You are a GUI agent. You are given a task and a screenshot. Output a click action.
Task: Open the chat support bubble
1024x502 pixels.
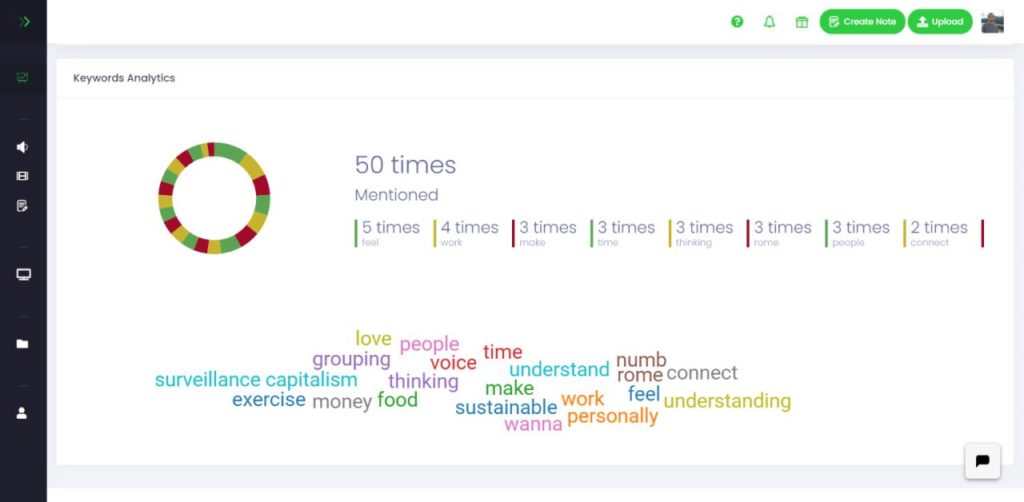[x=982, y=461]
